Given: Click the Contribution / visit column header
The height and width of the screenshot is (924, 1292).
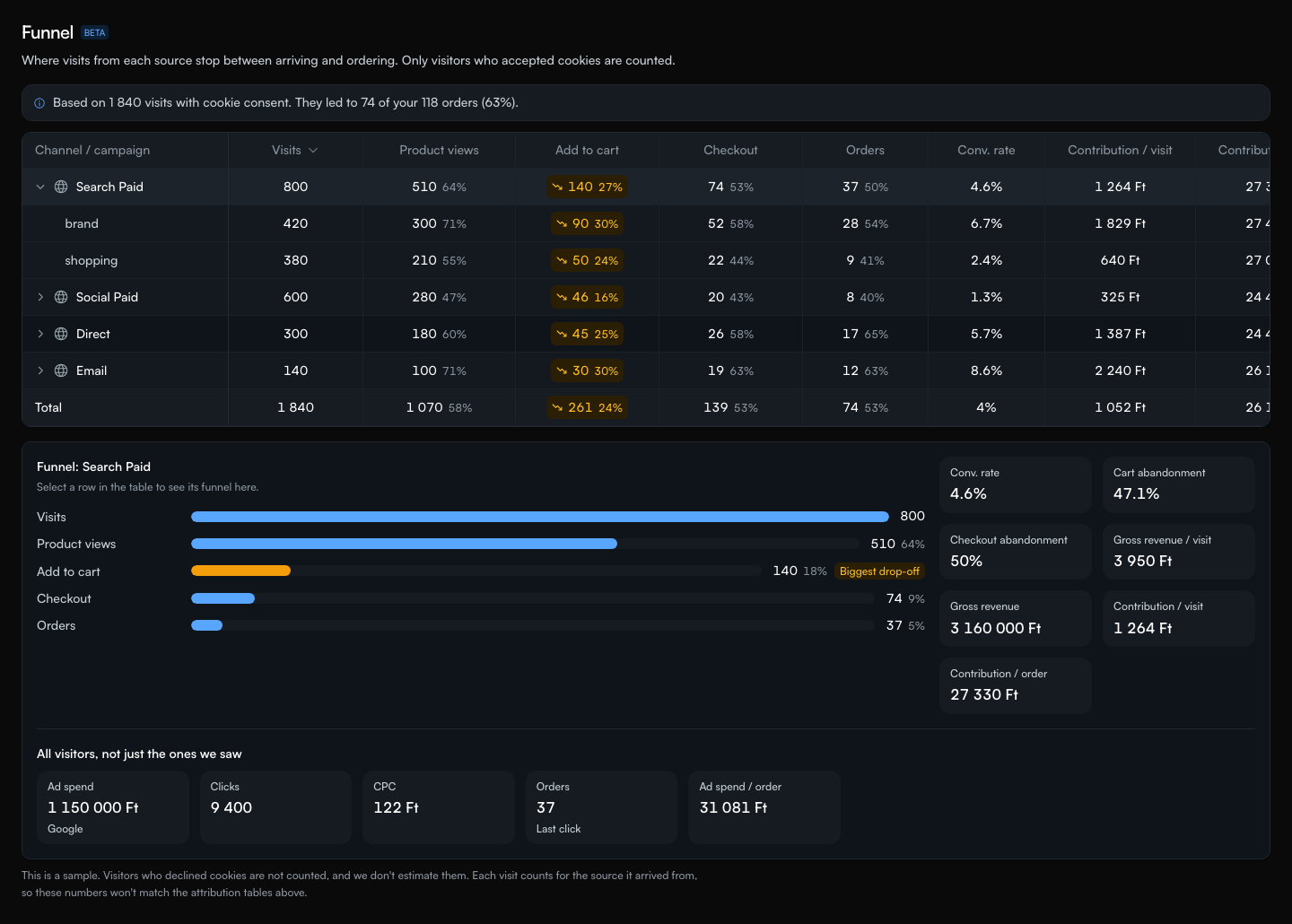Looking at the screenshot, I should pos(1120,150).
